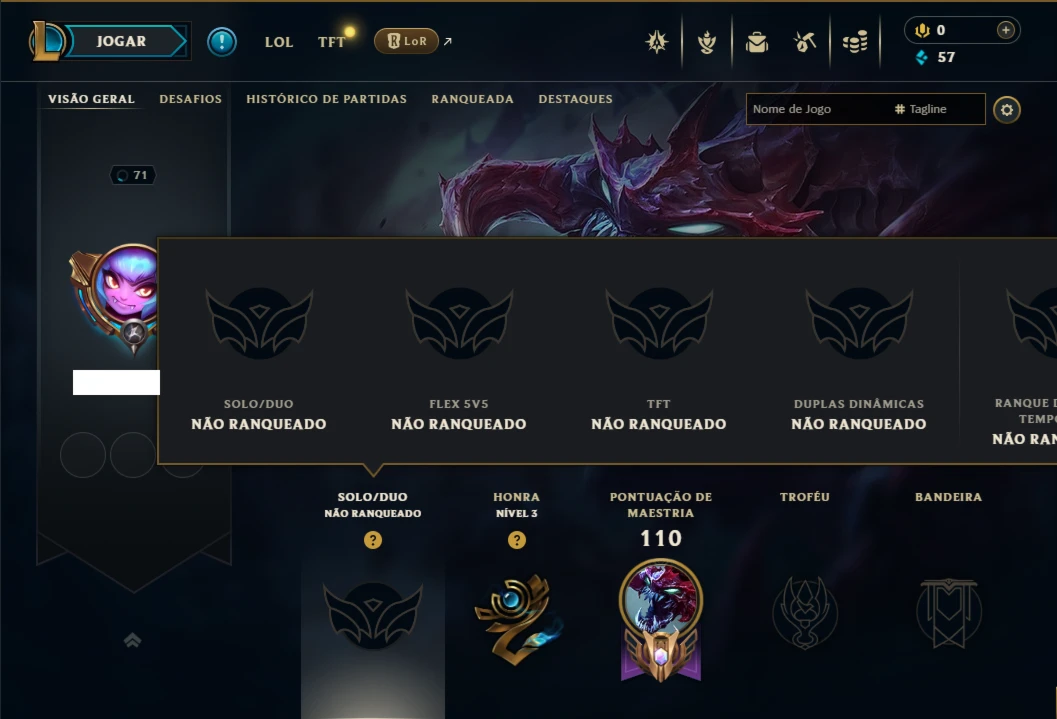Open the HISTÓRICO DE PARTIDAS tab

[326, 99]
